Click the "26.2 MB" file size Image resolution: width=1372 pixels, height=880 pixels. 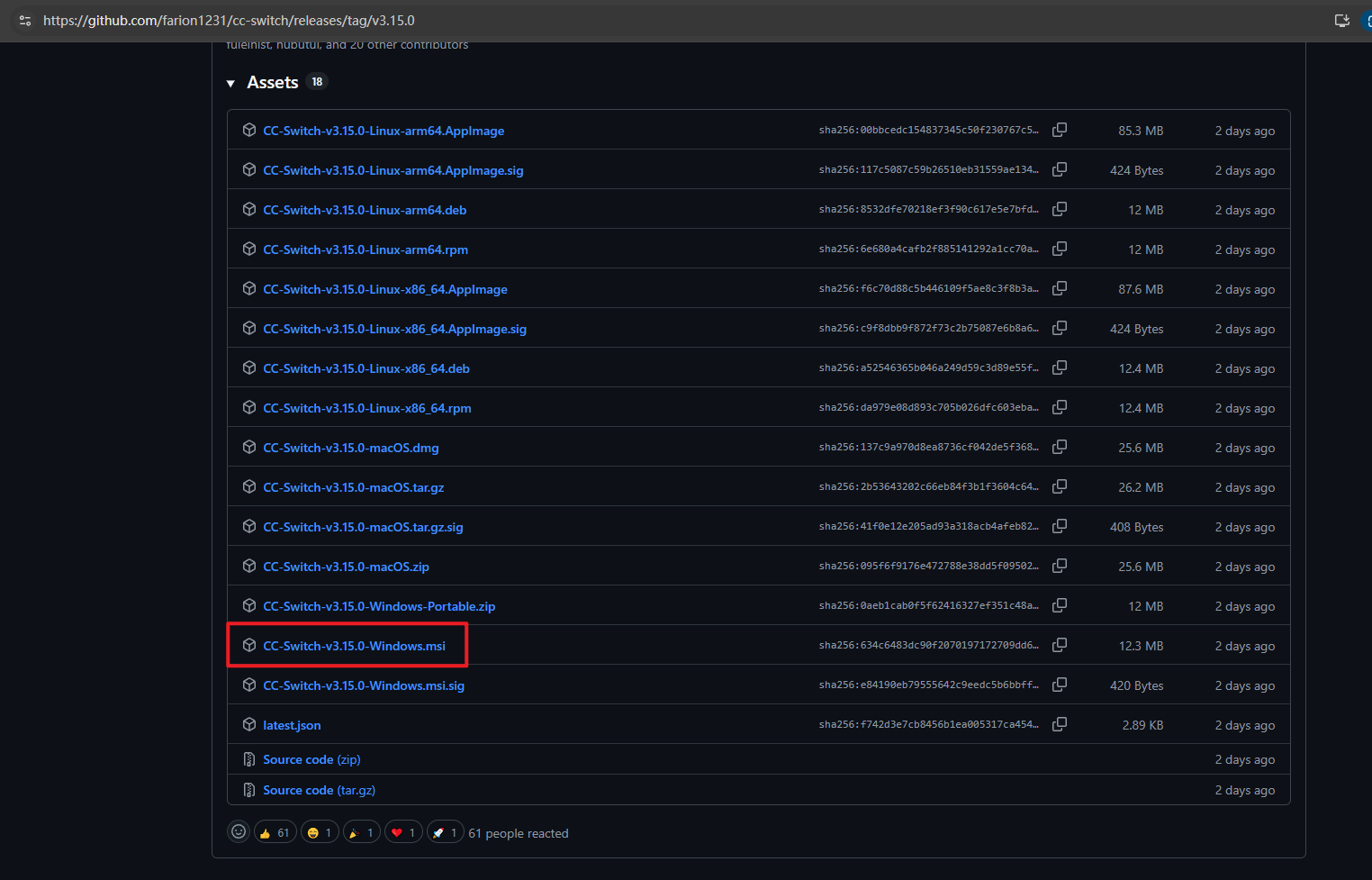[1141, 487]
